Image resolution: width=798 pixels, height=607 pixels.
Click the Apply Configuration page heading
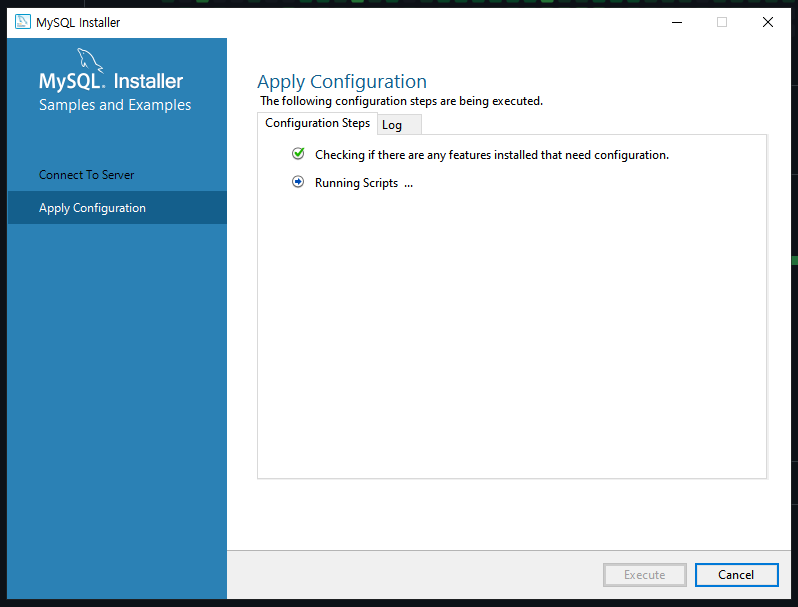pyautogui.click(x=342, y=81)
